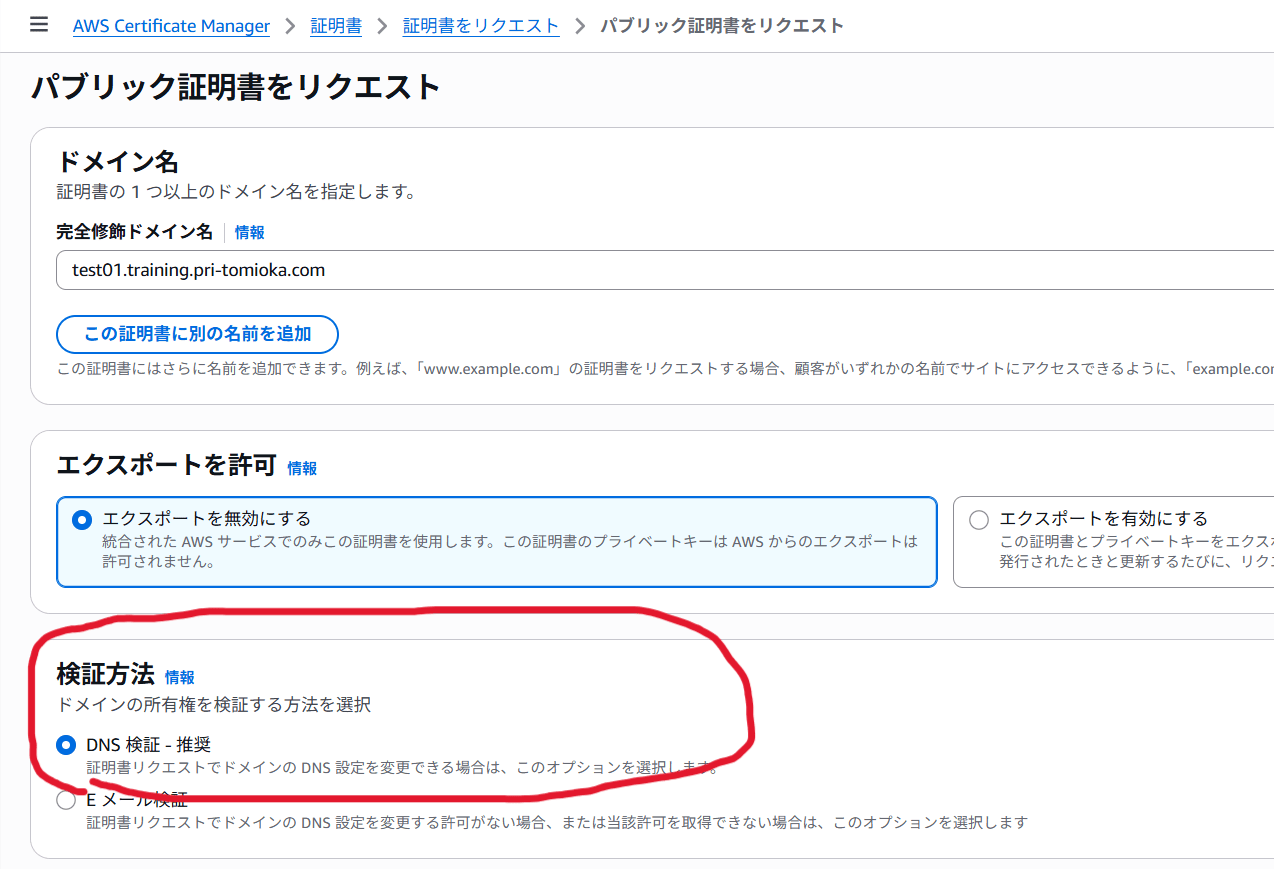Choose E メール検証 radio button
This screenshot has width=1274, height=869.
click(x=66, y=800)
